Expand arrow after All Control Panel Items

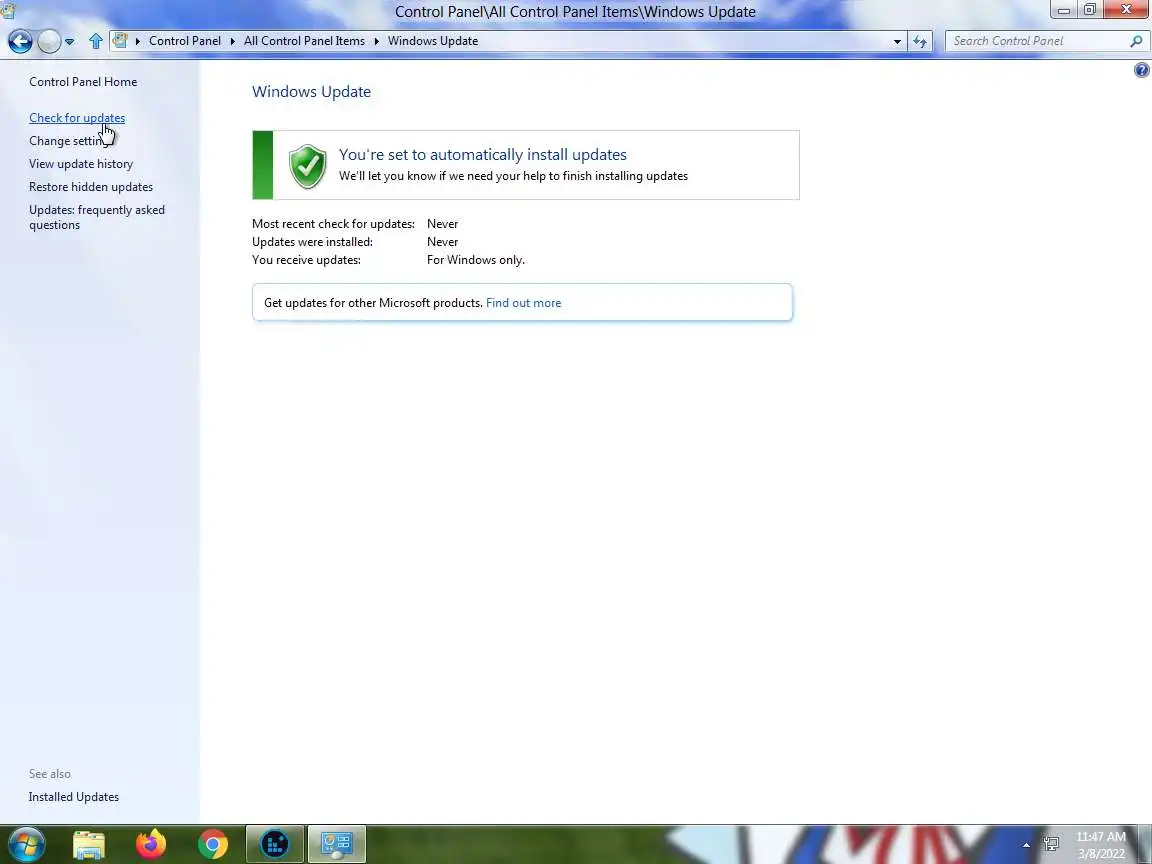tap(376, 41)
